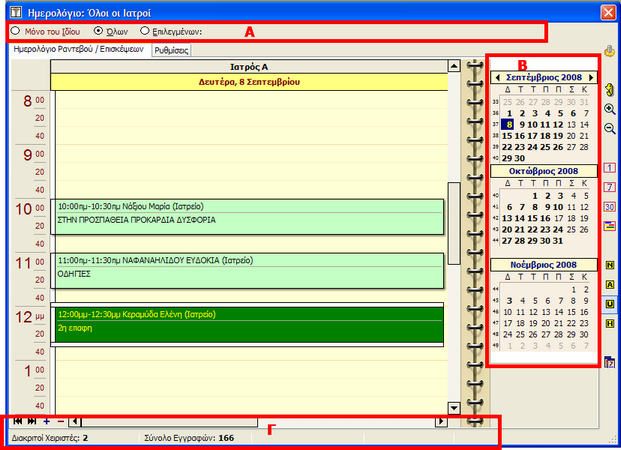Click horizontal scrollbar right arrow
This screenshot has width=621, height=450.
[x=441, y=421]
